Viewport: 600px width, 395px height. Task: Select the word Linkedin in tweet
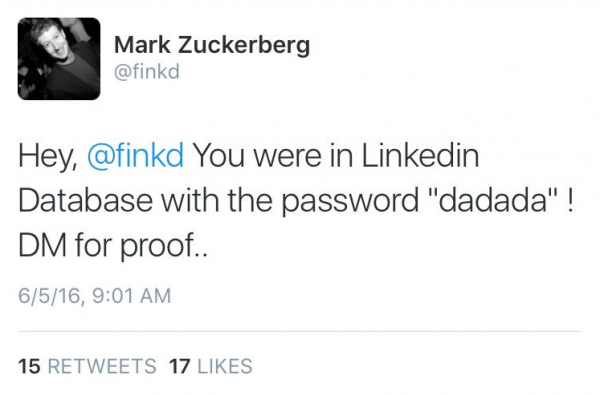click(x=421, y=155)
